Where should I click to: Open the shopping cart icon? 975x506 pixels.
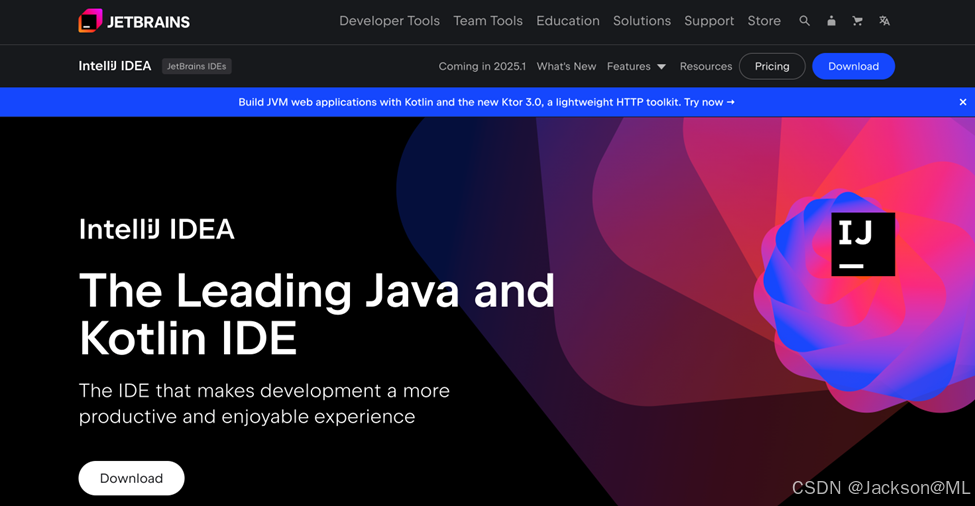pos(857,21)
